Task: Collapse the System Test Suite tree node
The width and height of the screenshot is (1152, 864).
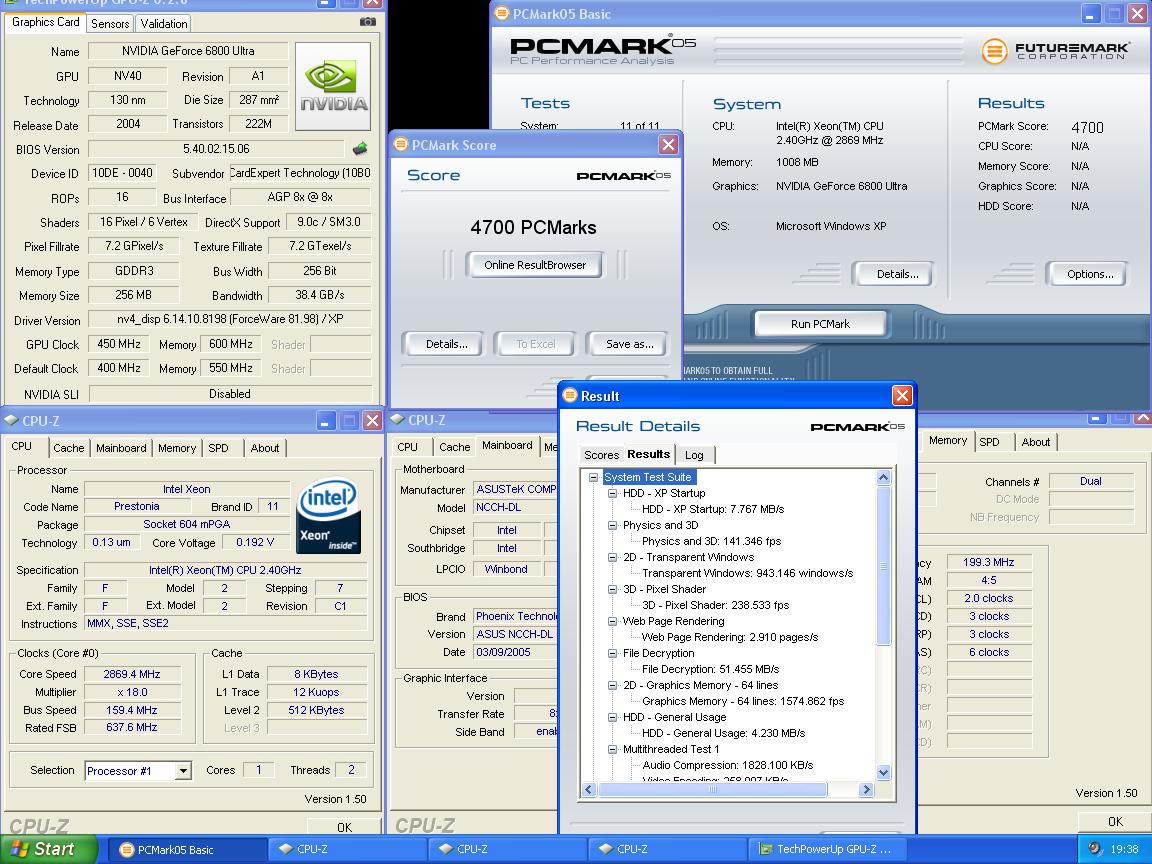Action: coord(593,477)
